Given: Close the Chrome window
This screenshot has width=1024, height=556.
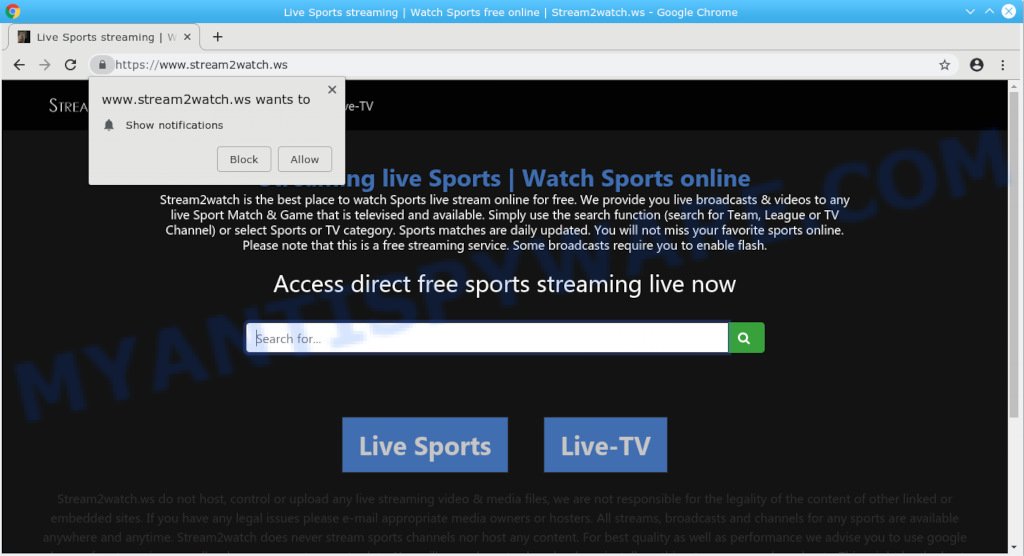Looking at the screenshot, I should coord(1009,12).
